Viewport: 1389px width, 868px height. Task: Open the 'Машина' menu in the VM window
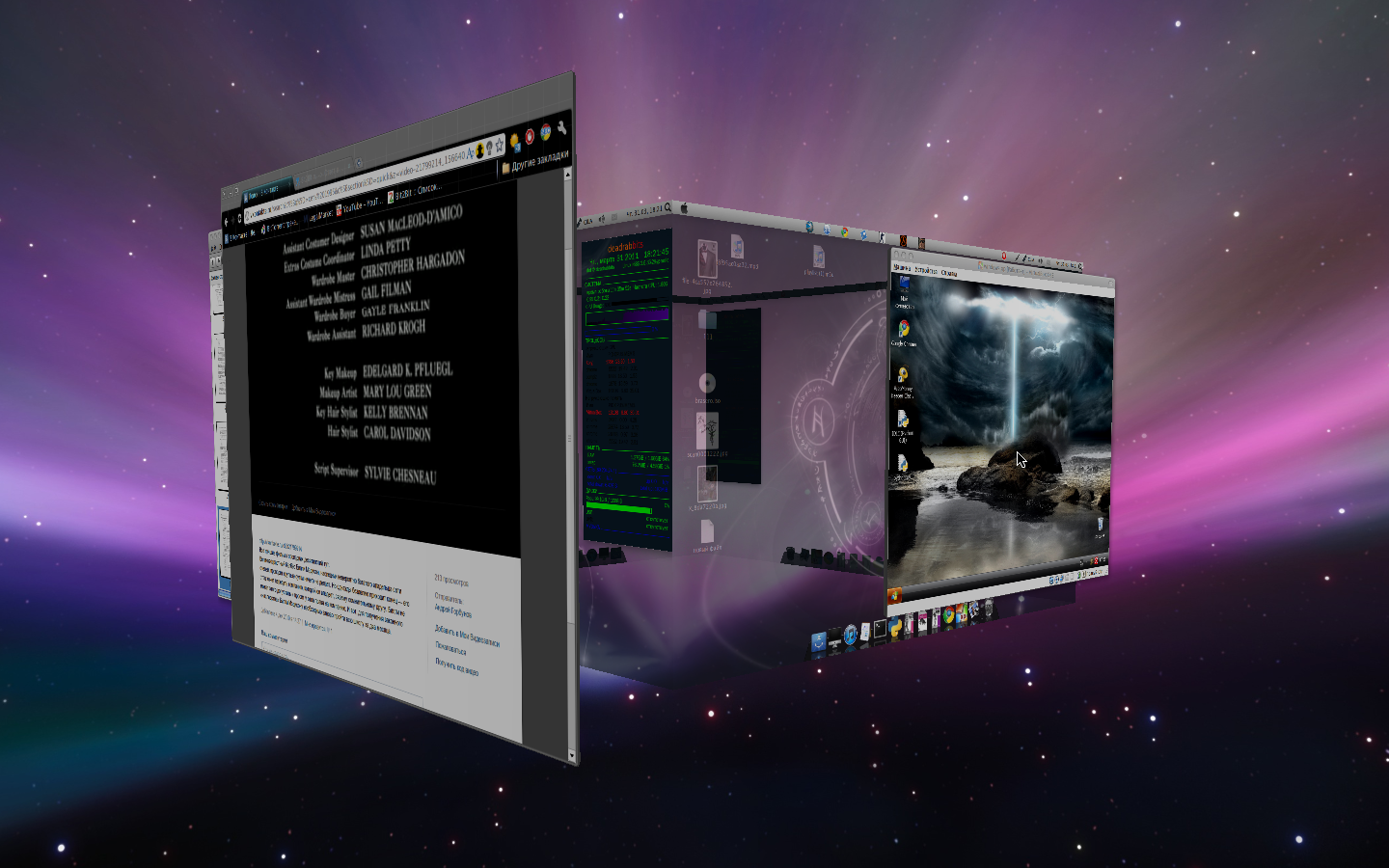[x=902, y=267]
